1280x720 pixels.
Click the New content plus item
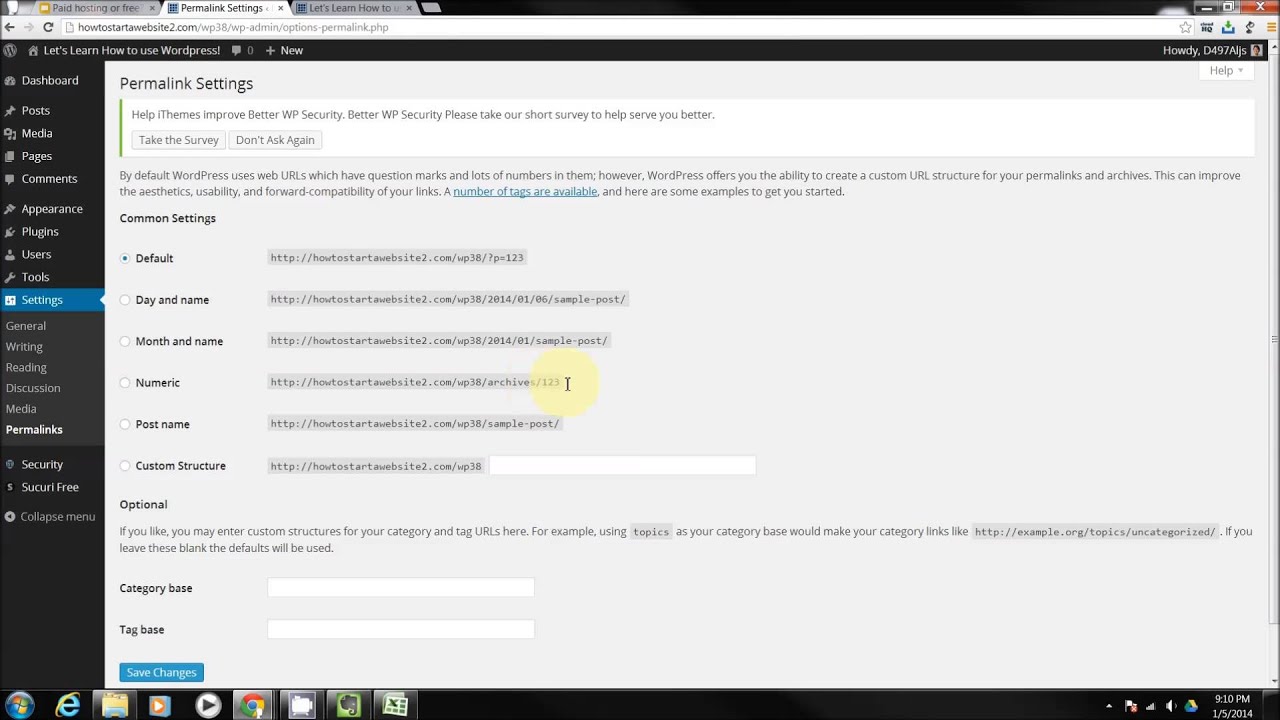coord(284,50)
